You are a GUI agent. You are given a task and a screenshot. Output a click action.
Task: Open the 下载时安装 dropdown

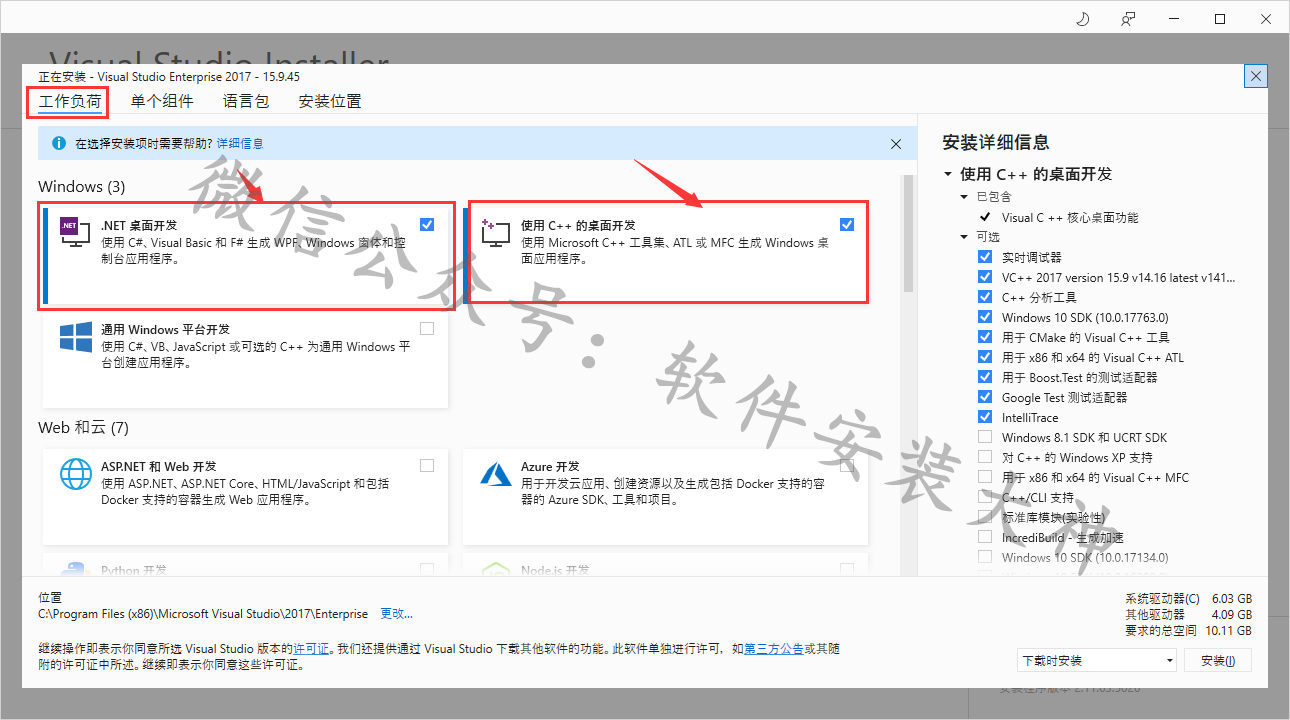(1096, 660)
